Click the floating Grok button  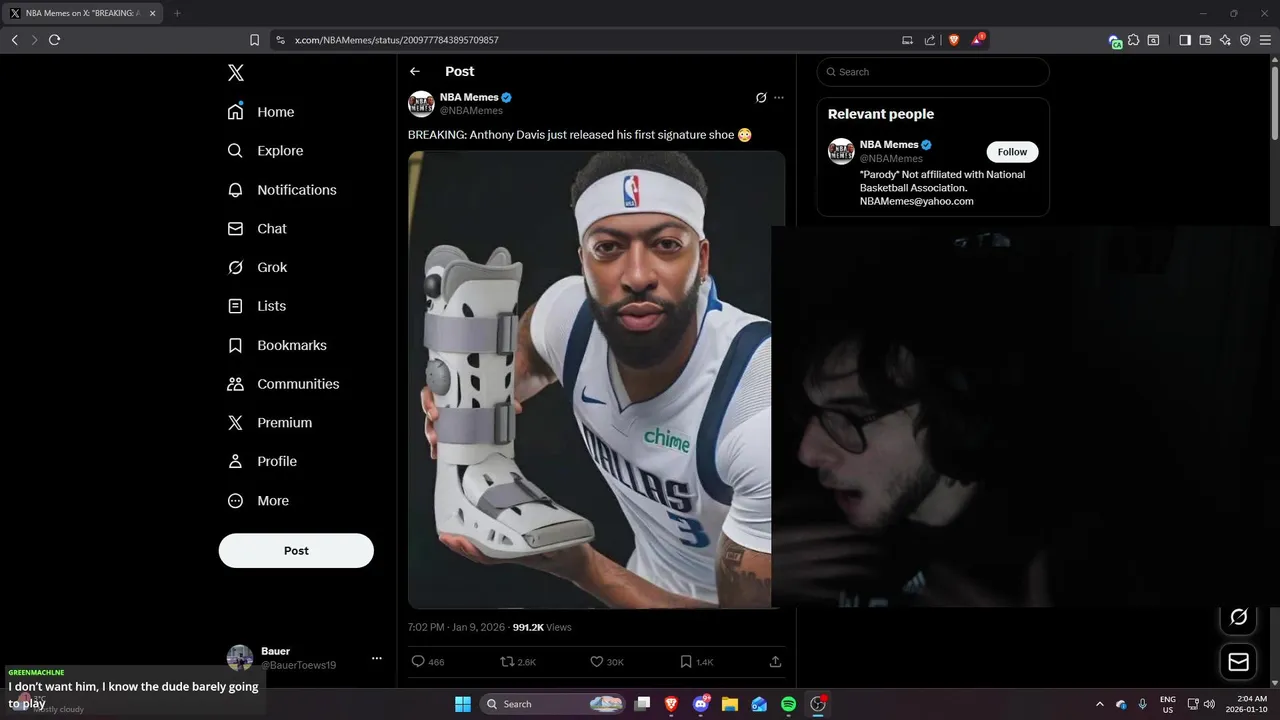point(1238,617)
